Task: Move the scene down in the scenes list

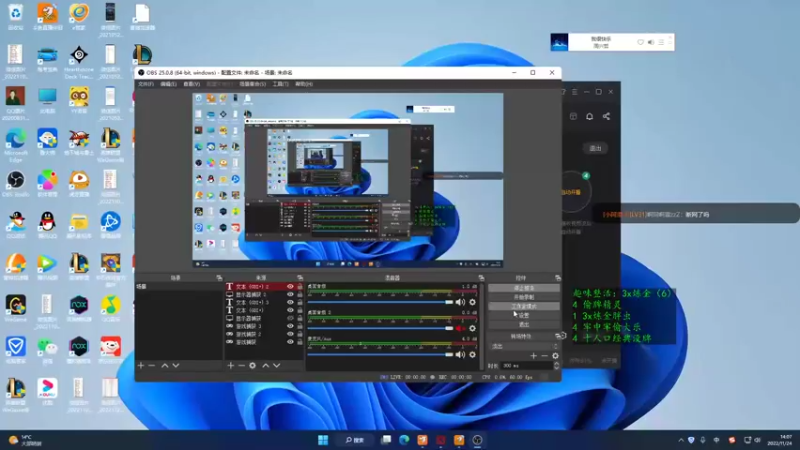Action: (x=176, y=365)
